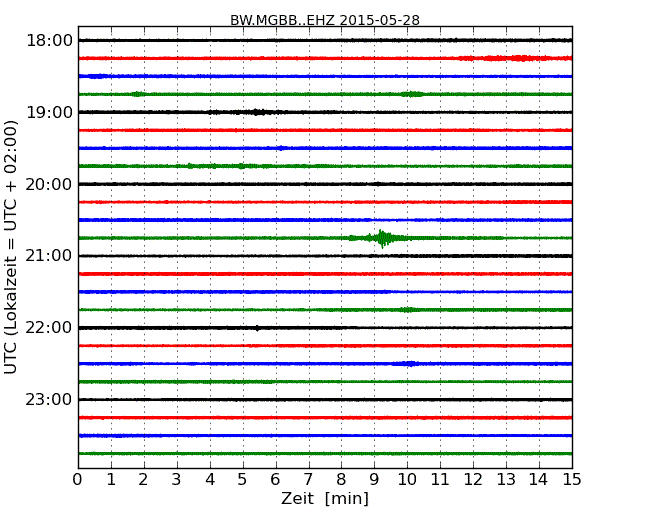Select the 18:00 time axis label
650x520 pixels.
click(49, 41)
